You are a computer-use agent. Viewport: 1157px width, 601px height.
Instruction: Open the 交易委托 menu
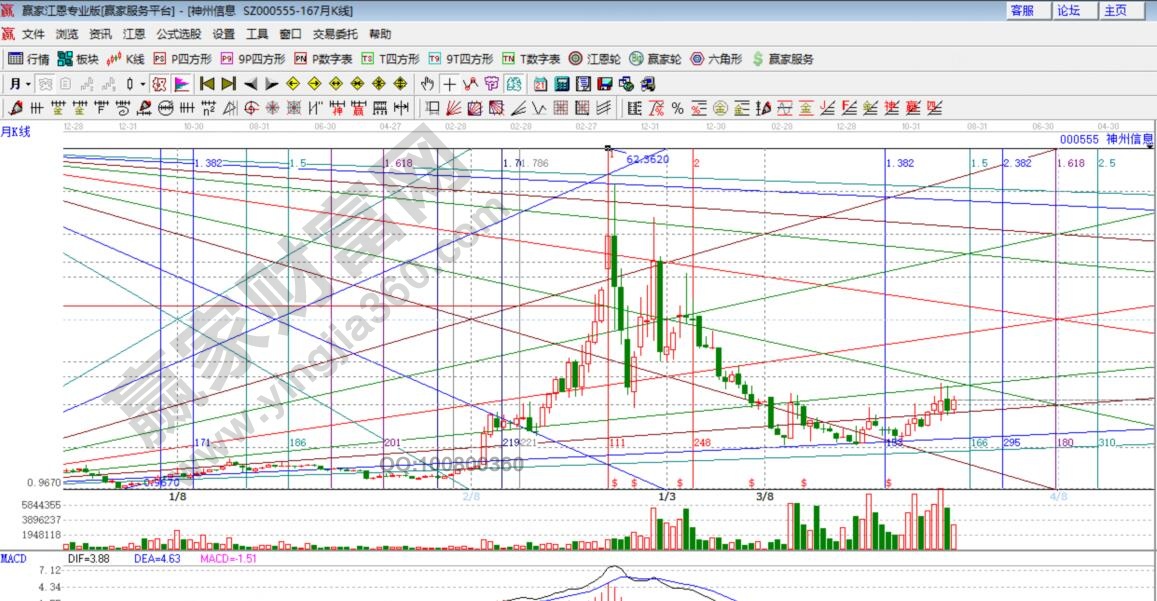[x=334, y=34]
